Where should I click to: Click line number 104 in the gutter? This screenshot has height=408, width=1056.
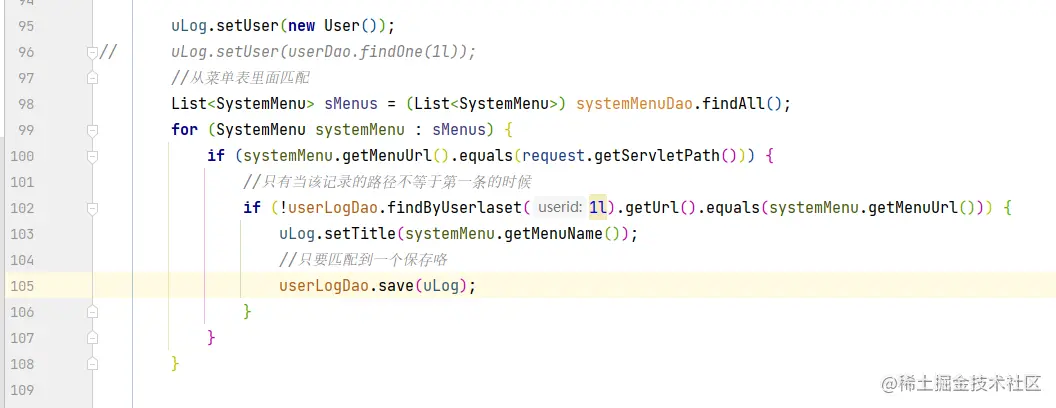tap(22, 260)
